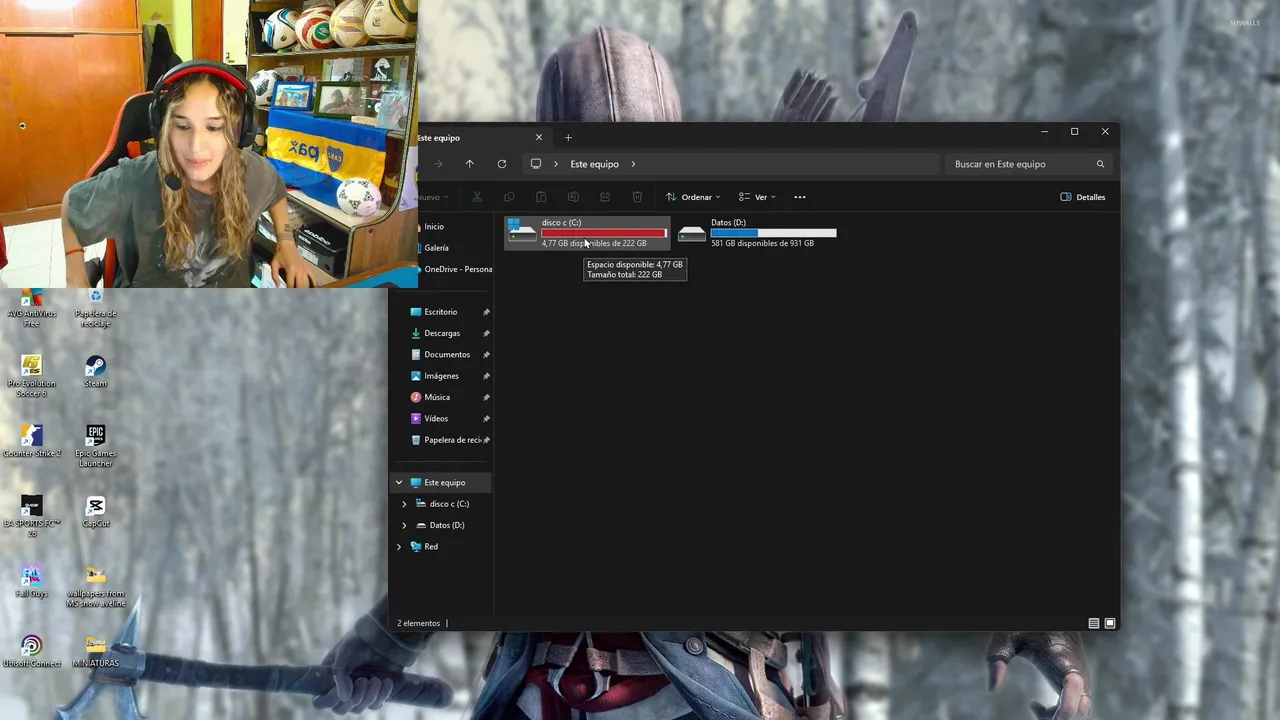This screenshot has height=720, width=1280.
Task: Open Escritorio quick access folder
Action: pyautogui.click(x=441, y=312)
